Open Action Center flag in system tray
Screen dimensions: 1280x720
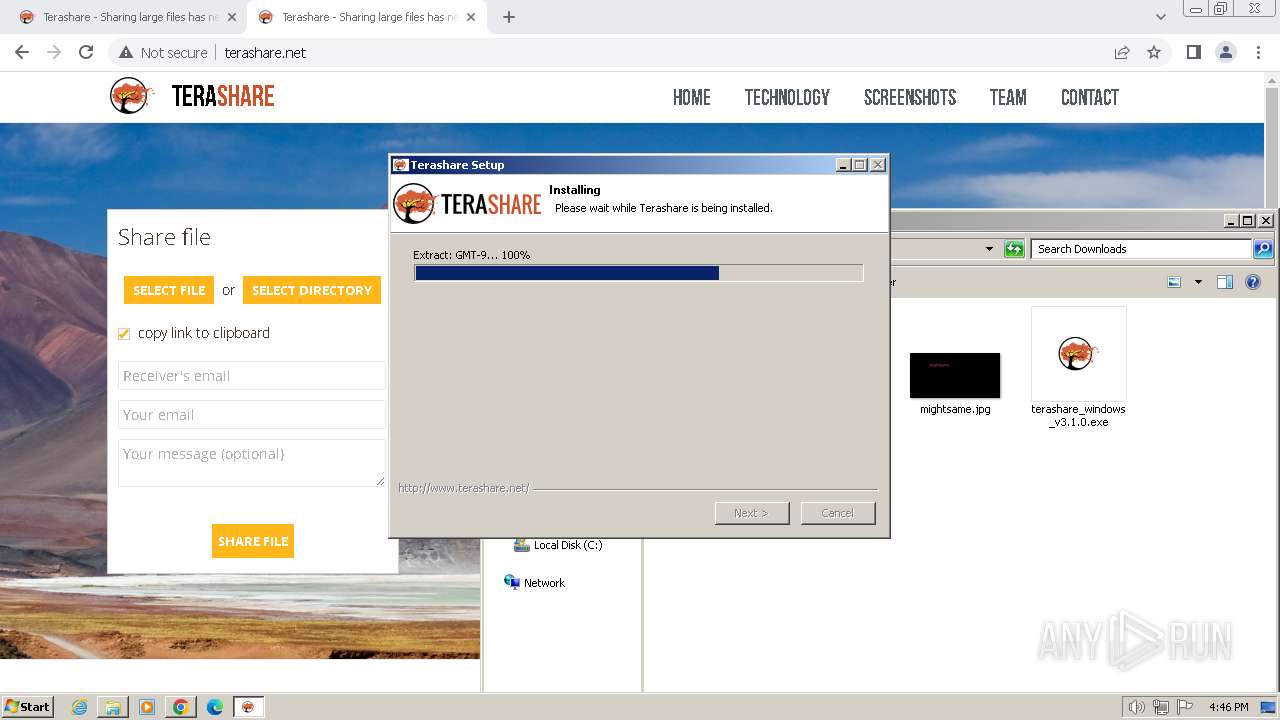pyautogui.click(x=1185, y=707)
